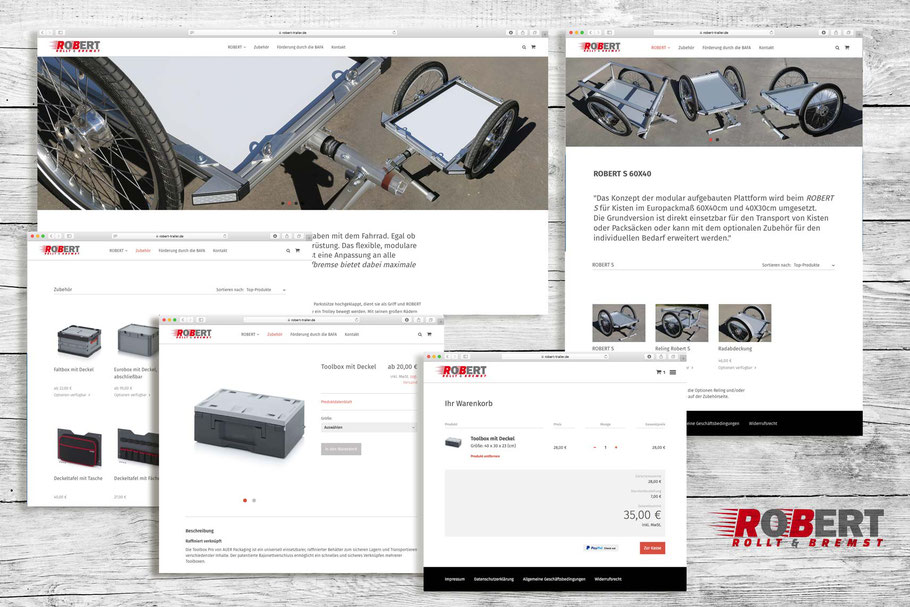The height and width of the screenshot is (607, 910).
Task: Open Zubehör in the Toolbox product window navigation
Action: (275, 334)
